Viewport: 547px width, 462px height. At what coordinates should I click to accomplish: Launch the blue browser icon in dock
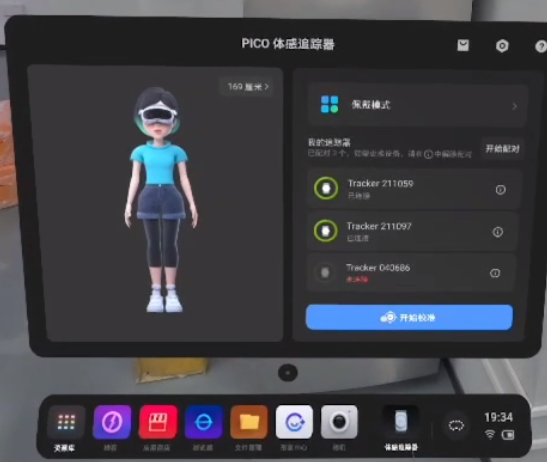(204, 422)
